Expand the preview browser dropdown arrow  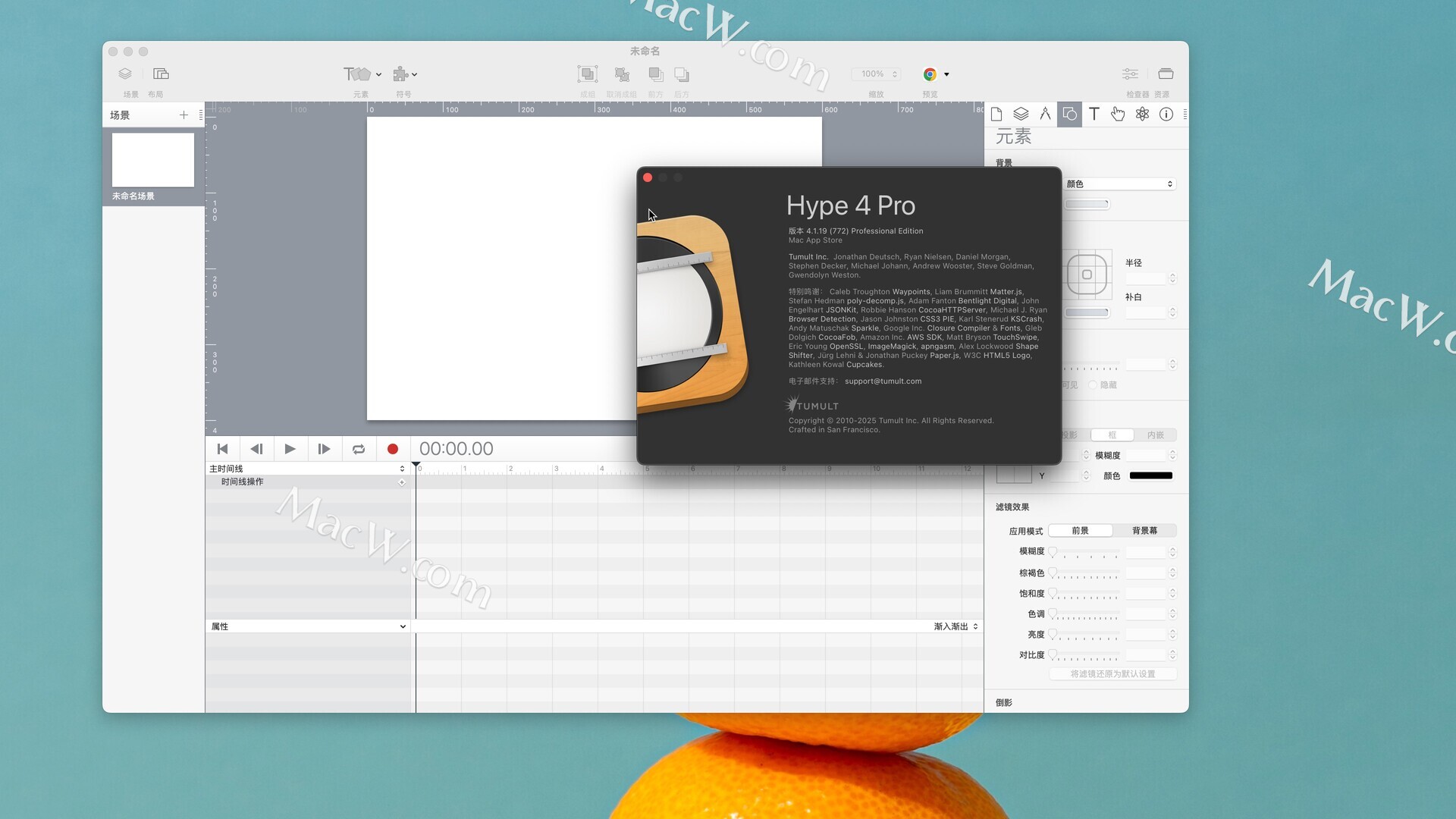pos(946,74)
